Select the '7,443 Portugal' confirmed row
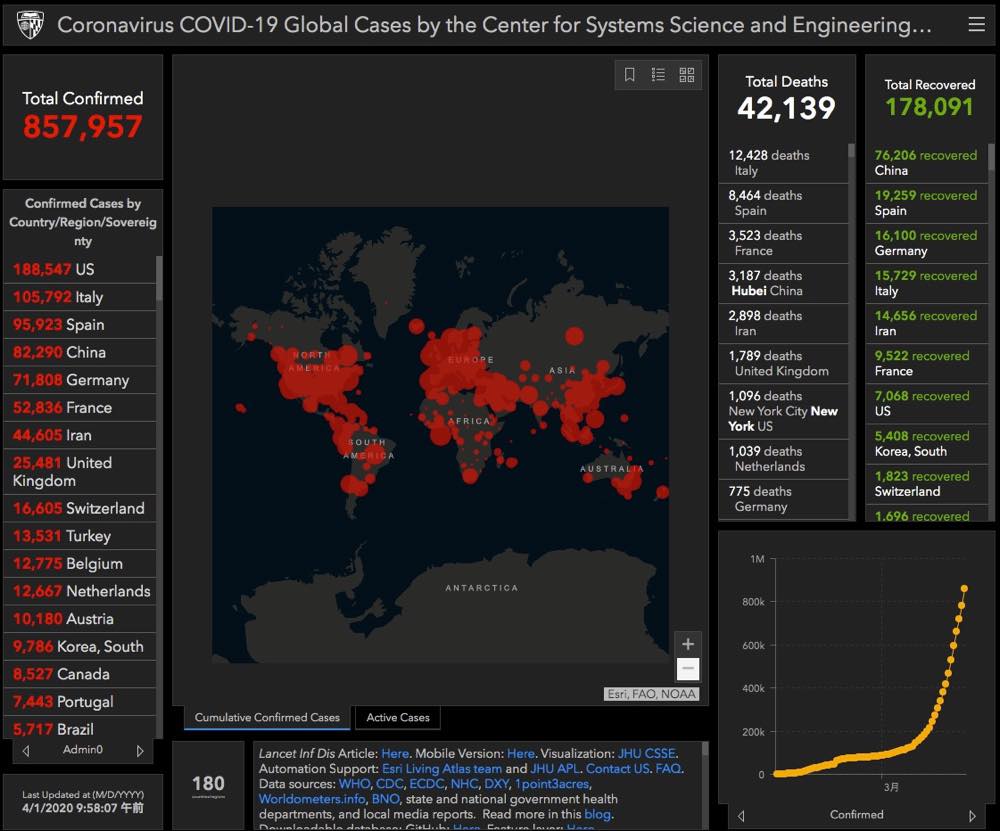The height and width of the screenshot is (831, 1000). (80, 702)
